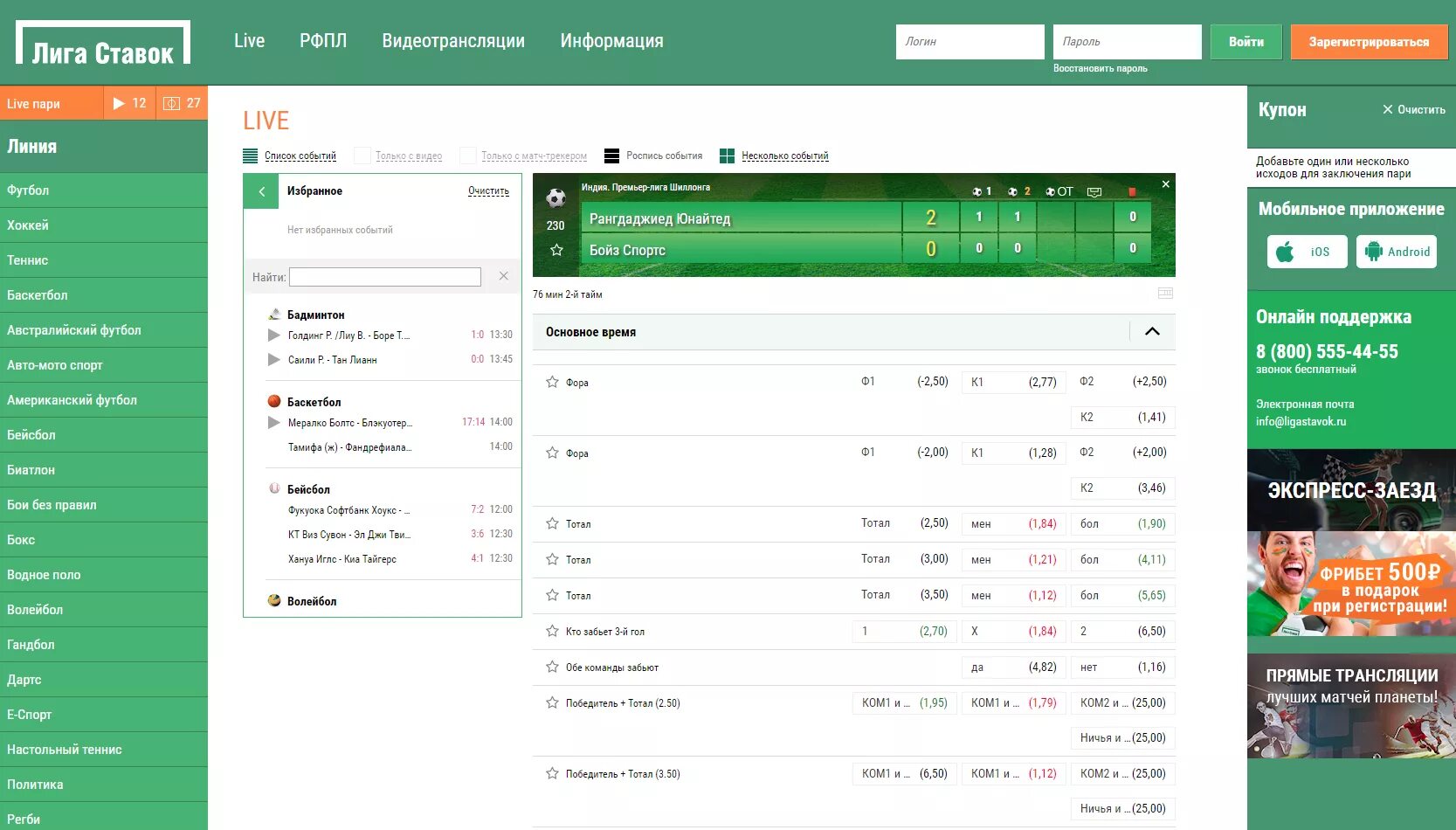1456x830 pixels.
Task: Open the РФПЛ menu item
Action: click(x=323, y=41)
